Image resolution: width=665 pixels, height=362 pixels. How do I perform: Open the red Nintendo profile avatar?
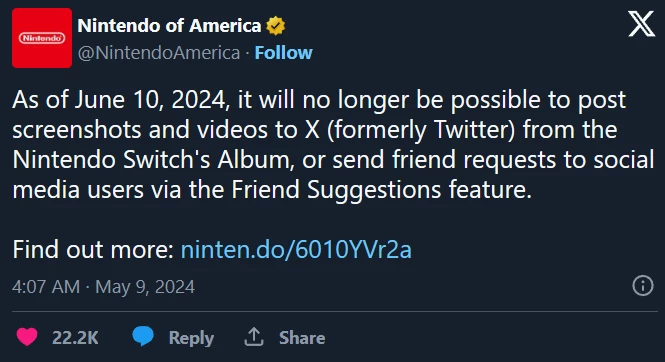click(x=42, y=38)
